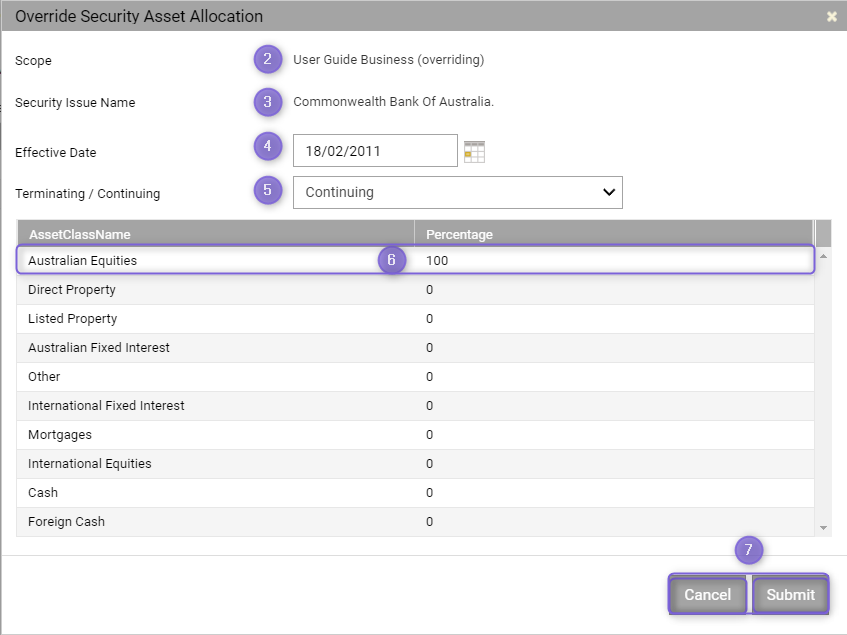Screen dimensions: 847x635
Task: Click the Scope label
Action: coord(33,60)
